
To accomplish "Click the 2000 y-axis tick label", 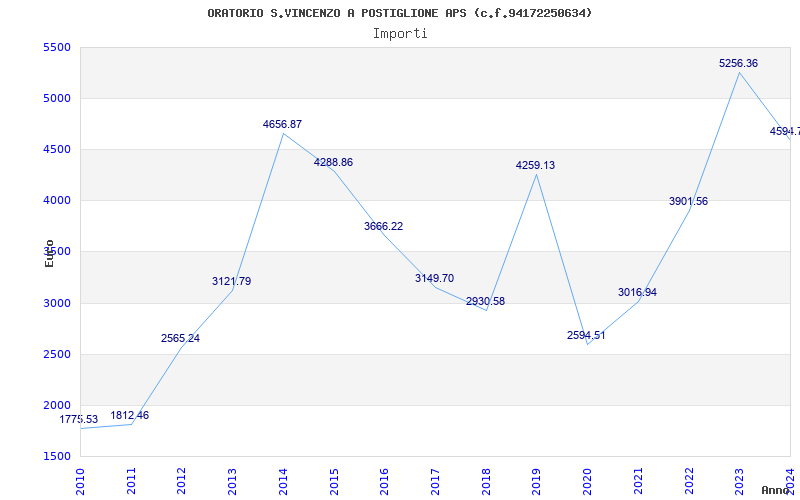I will (56, 405).
